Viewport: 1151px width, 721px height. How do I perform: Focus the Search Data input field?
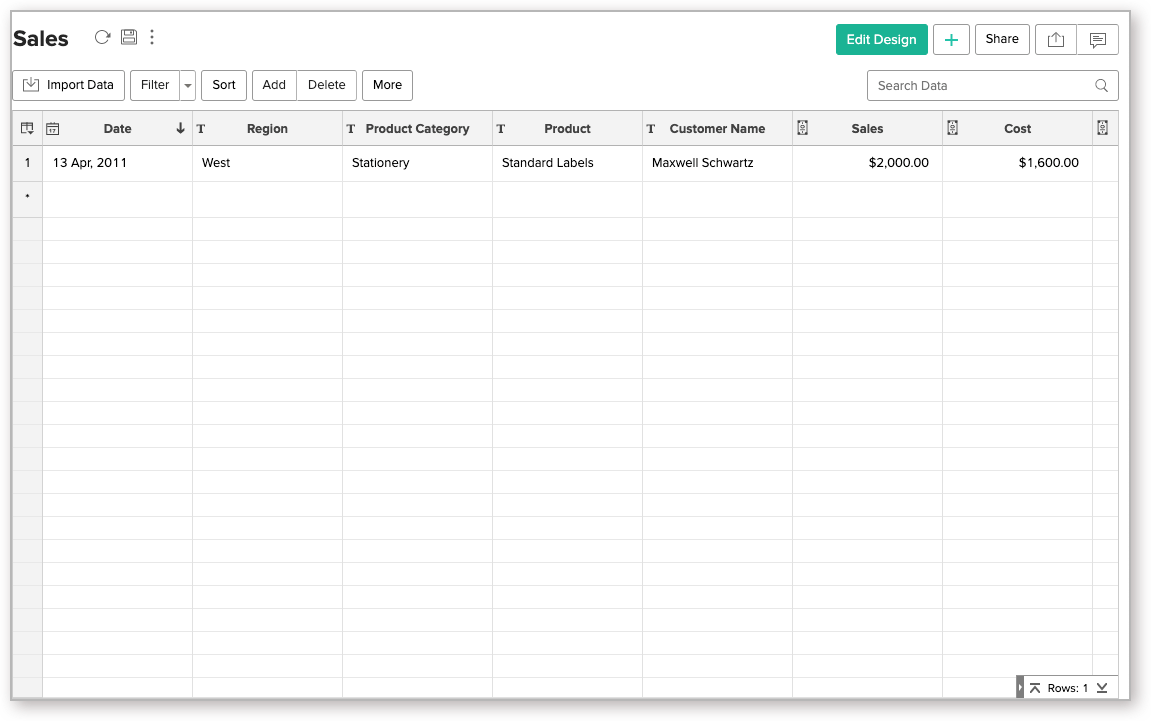992,85
